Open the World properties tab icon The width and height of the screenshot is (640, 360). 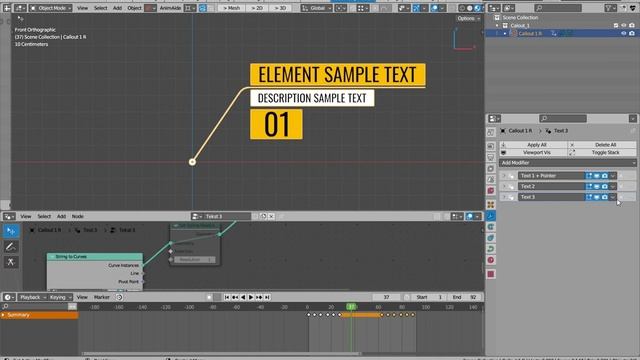pyautogui.click(x=491, y=191)
